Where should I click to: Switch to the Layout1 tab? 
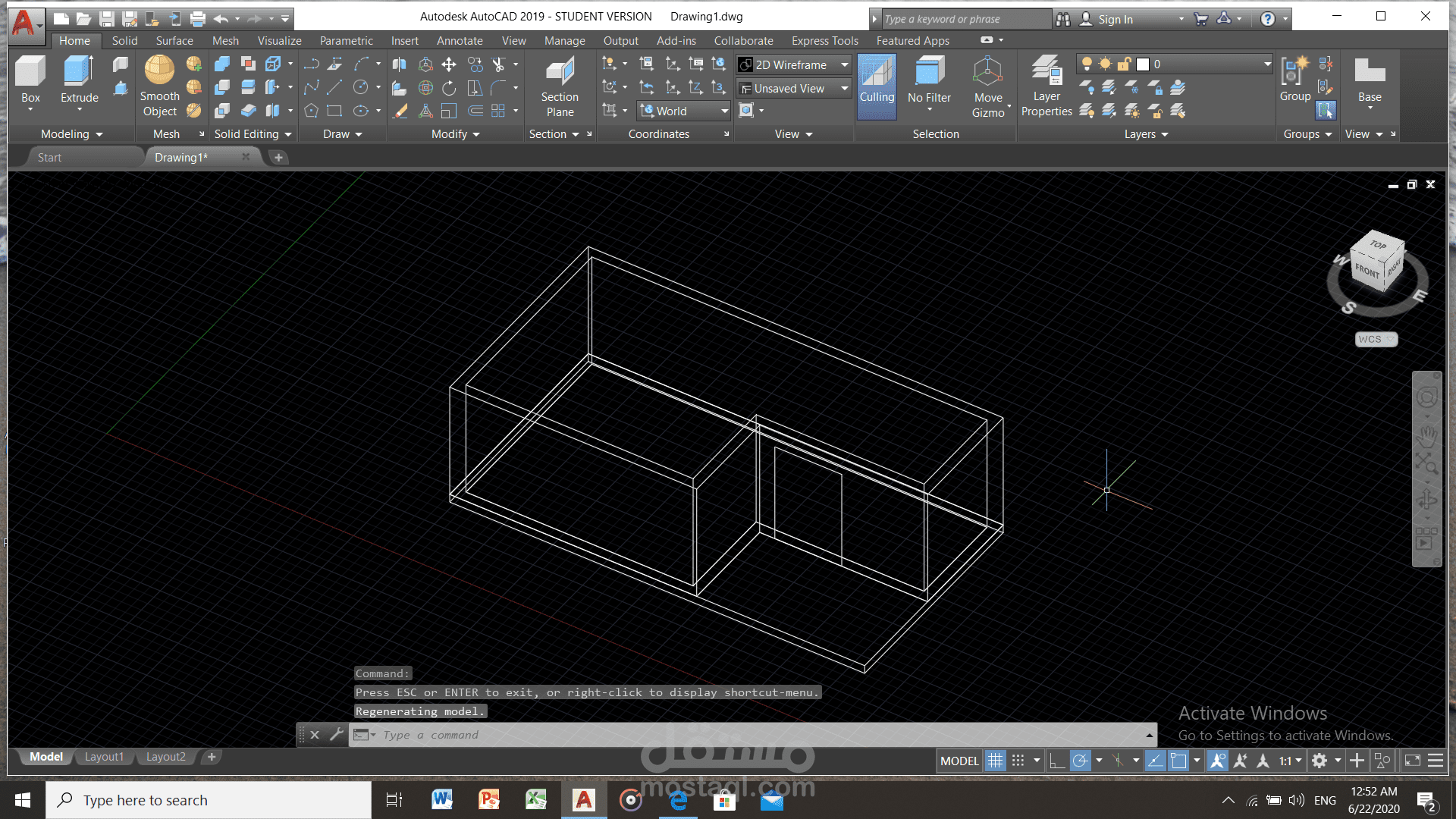(x=104, y=757)
